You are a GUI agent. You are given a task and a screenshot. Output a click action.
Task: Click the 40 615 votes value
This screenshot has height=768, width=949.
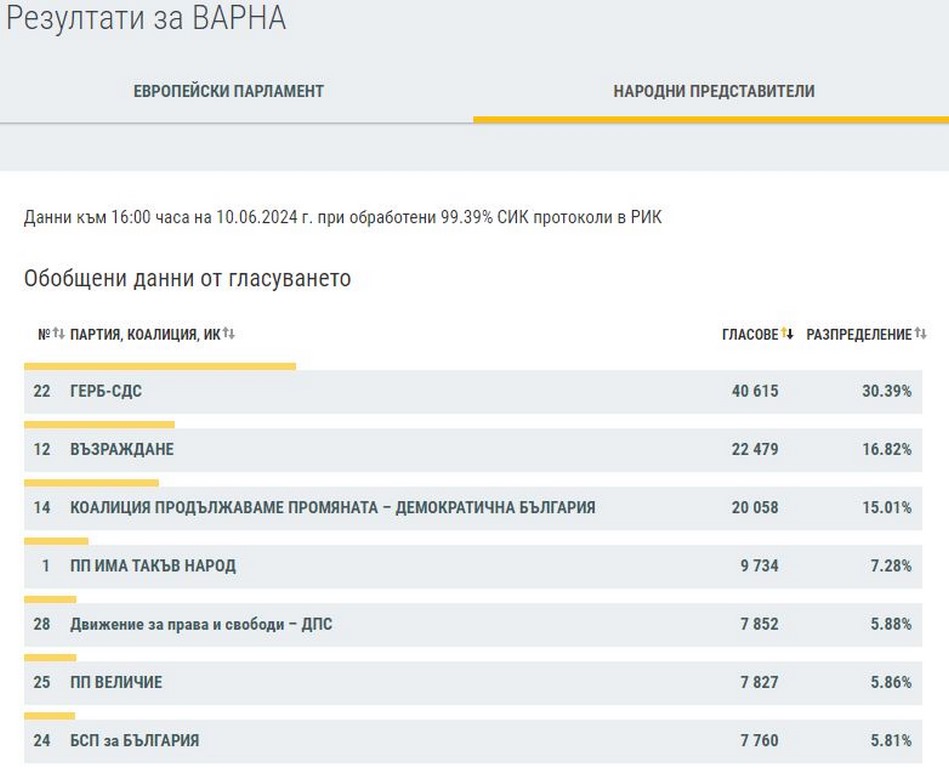click(754, 391)
